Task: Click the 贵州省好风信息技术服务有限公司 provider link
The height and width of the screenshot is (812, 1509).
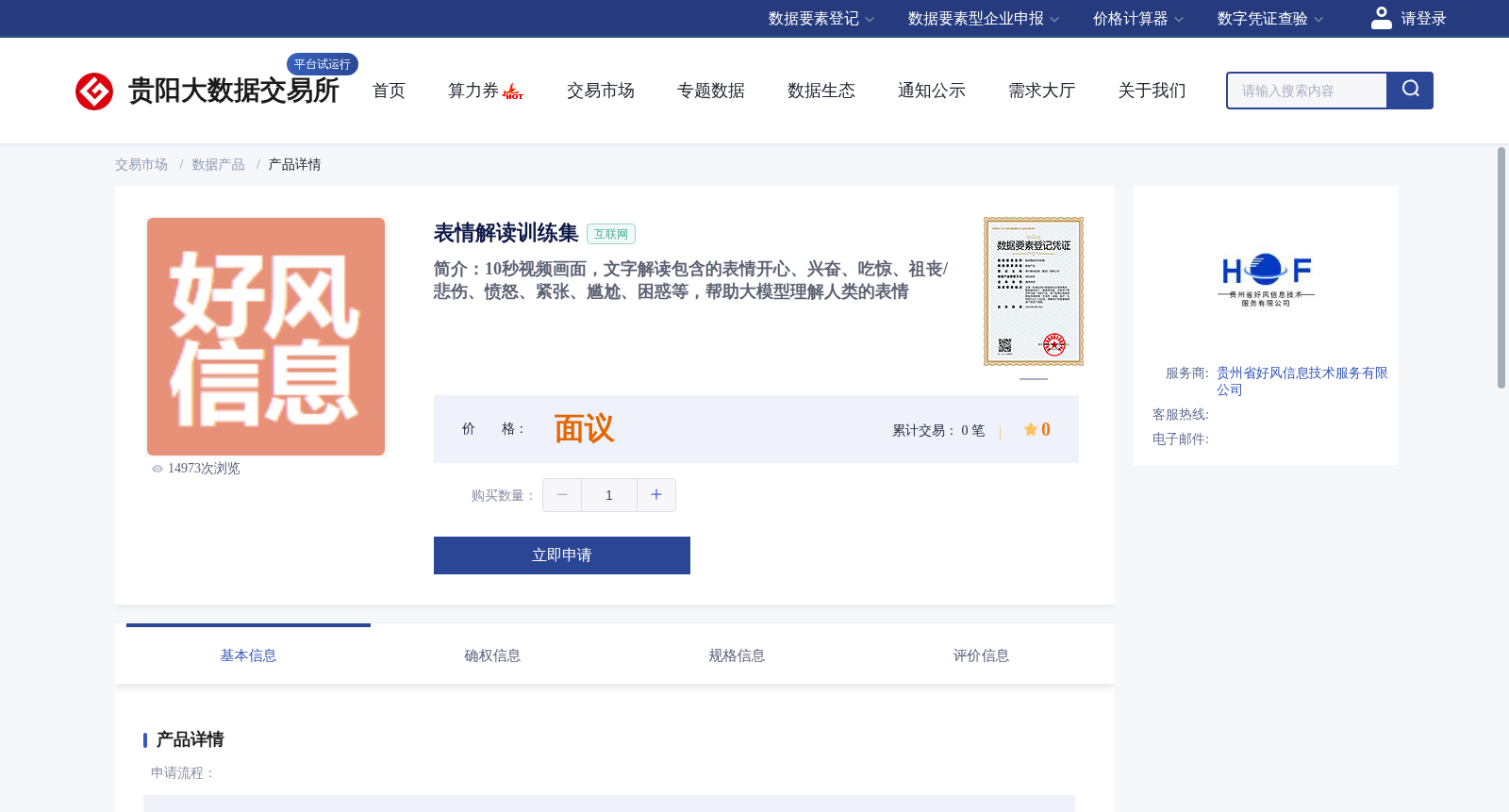Action: pos(1302,381)
